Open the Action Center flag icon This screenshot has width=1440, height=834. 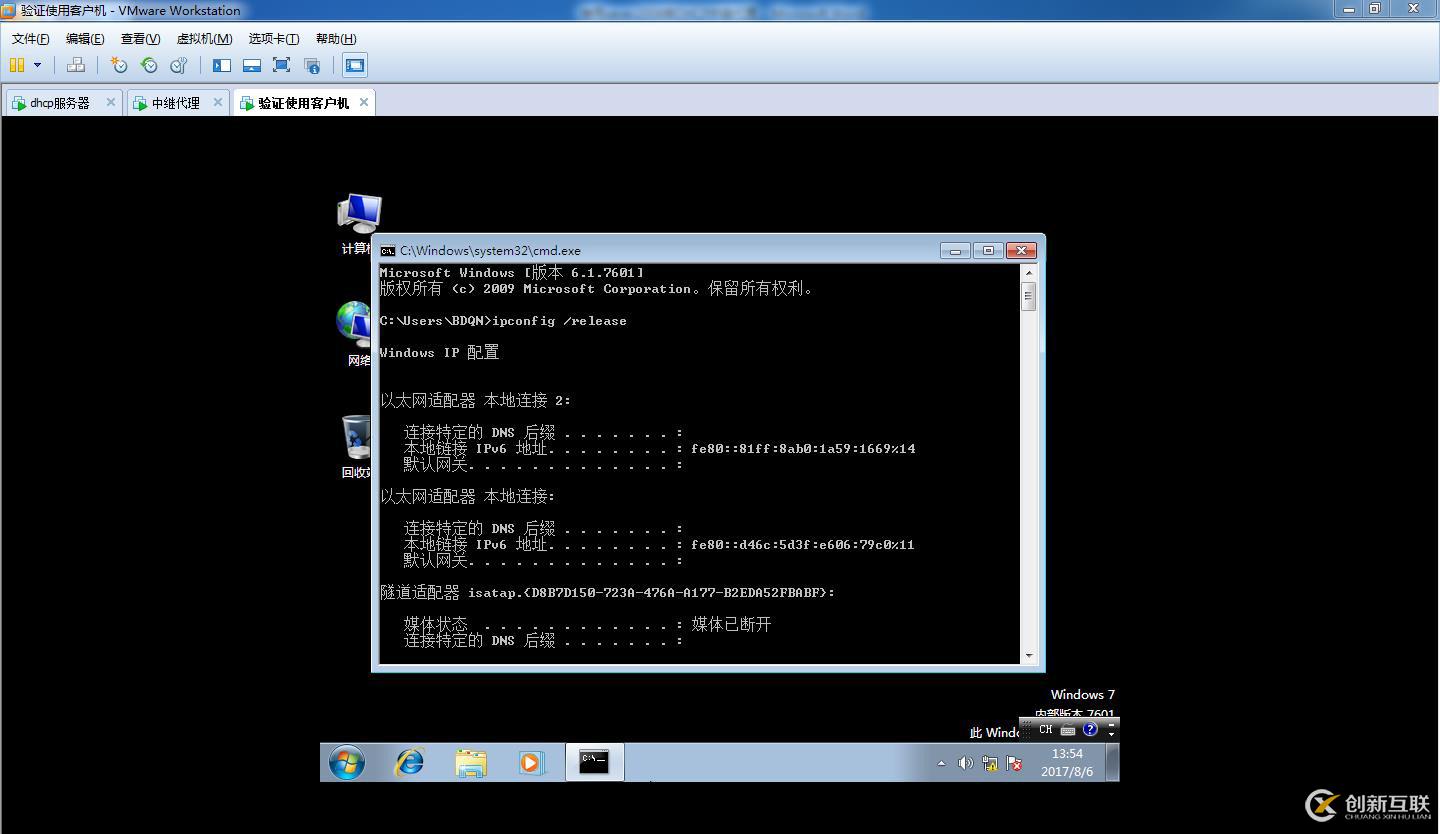[x=1014, y=763]
